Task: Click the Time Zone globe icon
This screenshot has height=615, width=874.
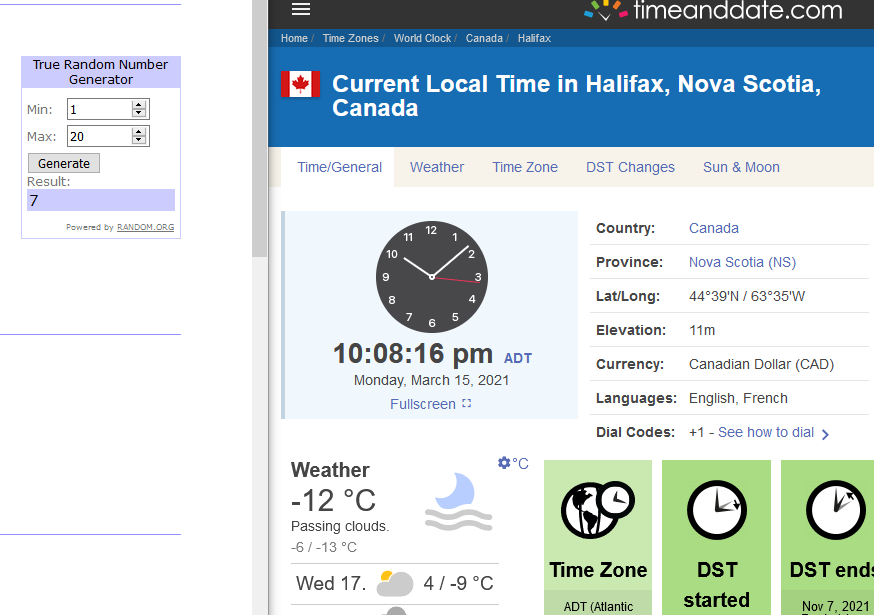Action: click(x=598, y=509)
